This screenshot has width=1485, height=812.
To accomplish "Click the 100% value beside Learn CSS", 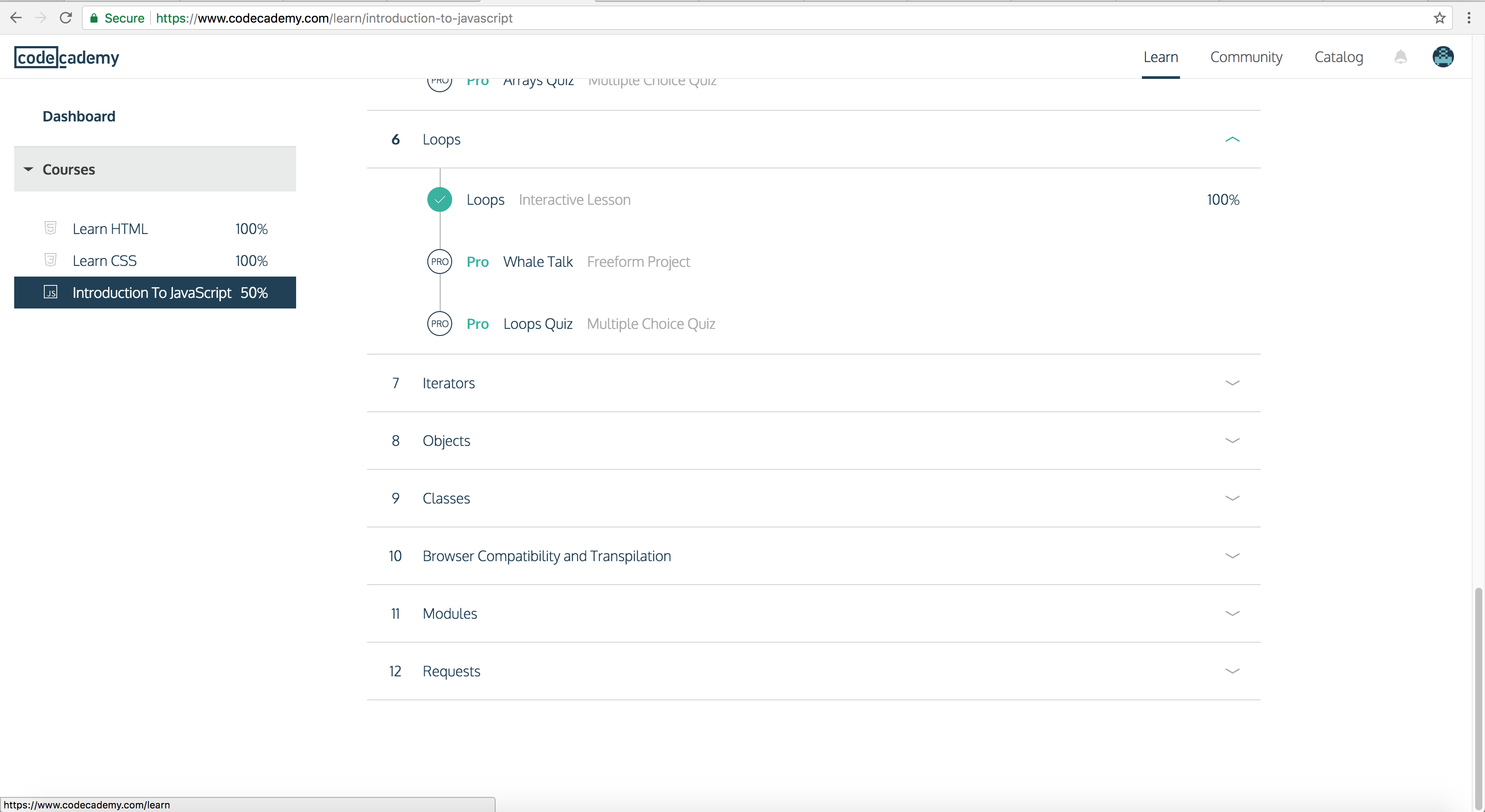I will 251,261.
